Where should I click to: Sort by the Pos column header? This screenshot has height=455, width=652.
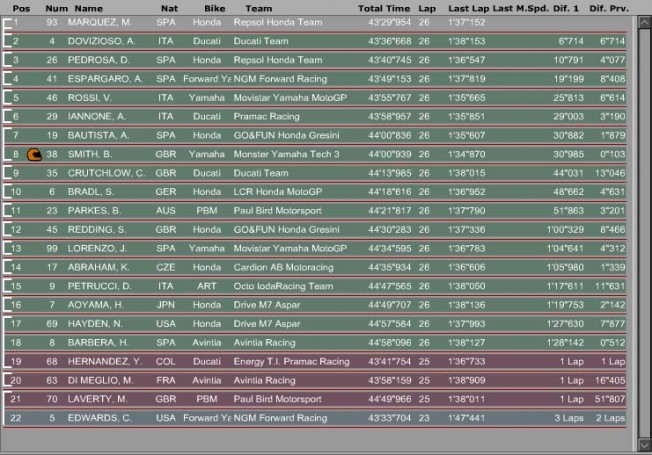[x=21, y=8]
